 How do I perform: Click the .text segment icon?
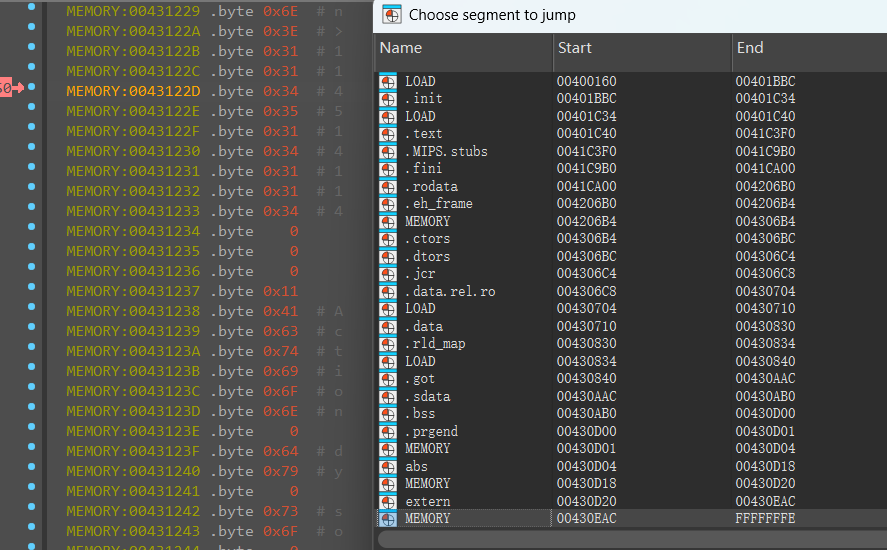pos(389,134)
